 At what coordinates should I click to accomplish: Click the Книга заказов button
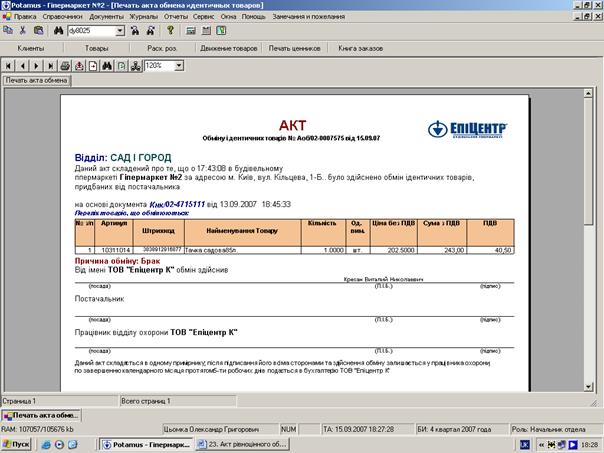361,49
